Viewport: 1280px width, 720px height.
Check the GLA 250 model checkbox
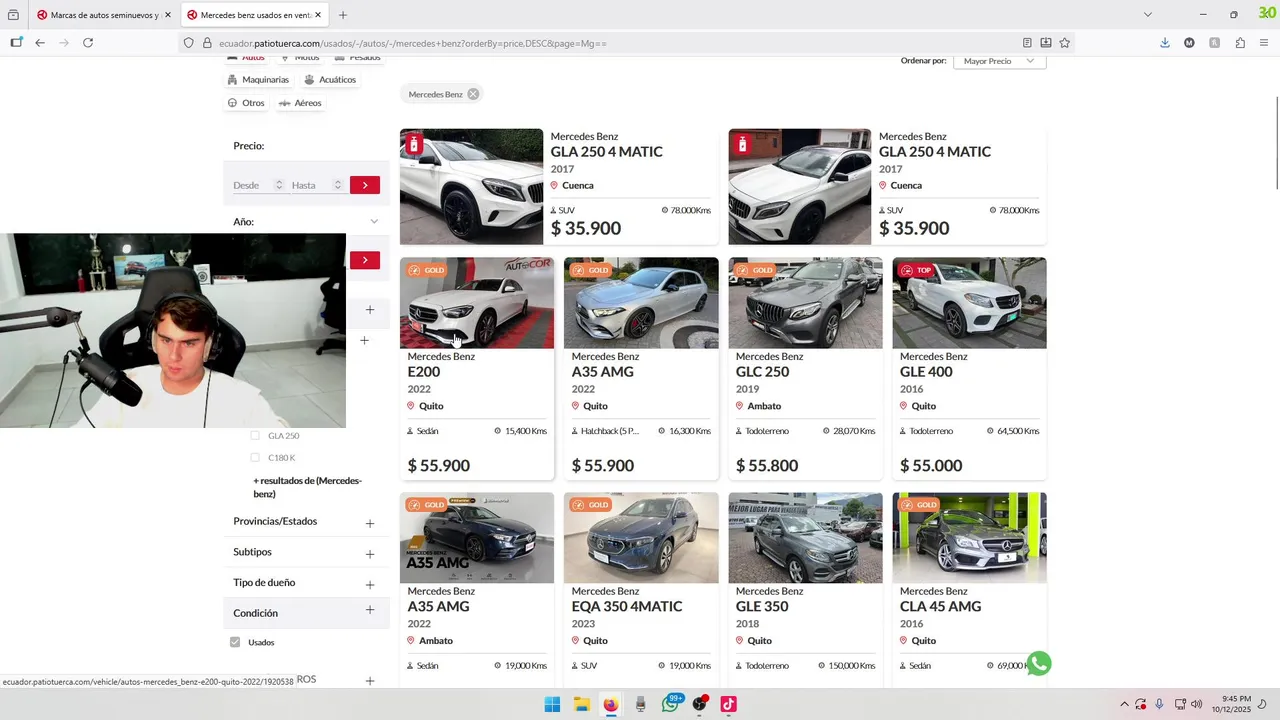pyautogui.click(x=255, y=436)
